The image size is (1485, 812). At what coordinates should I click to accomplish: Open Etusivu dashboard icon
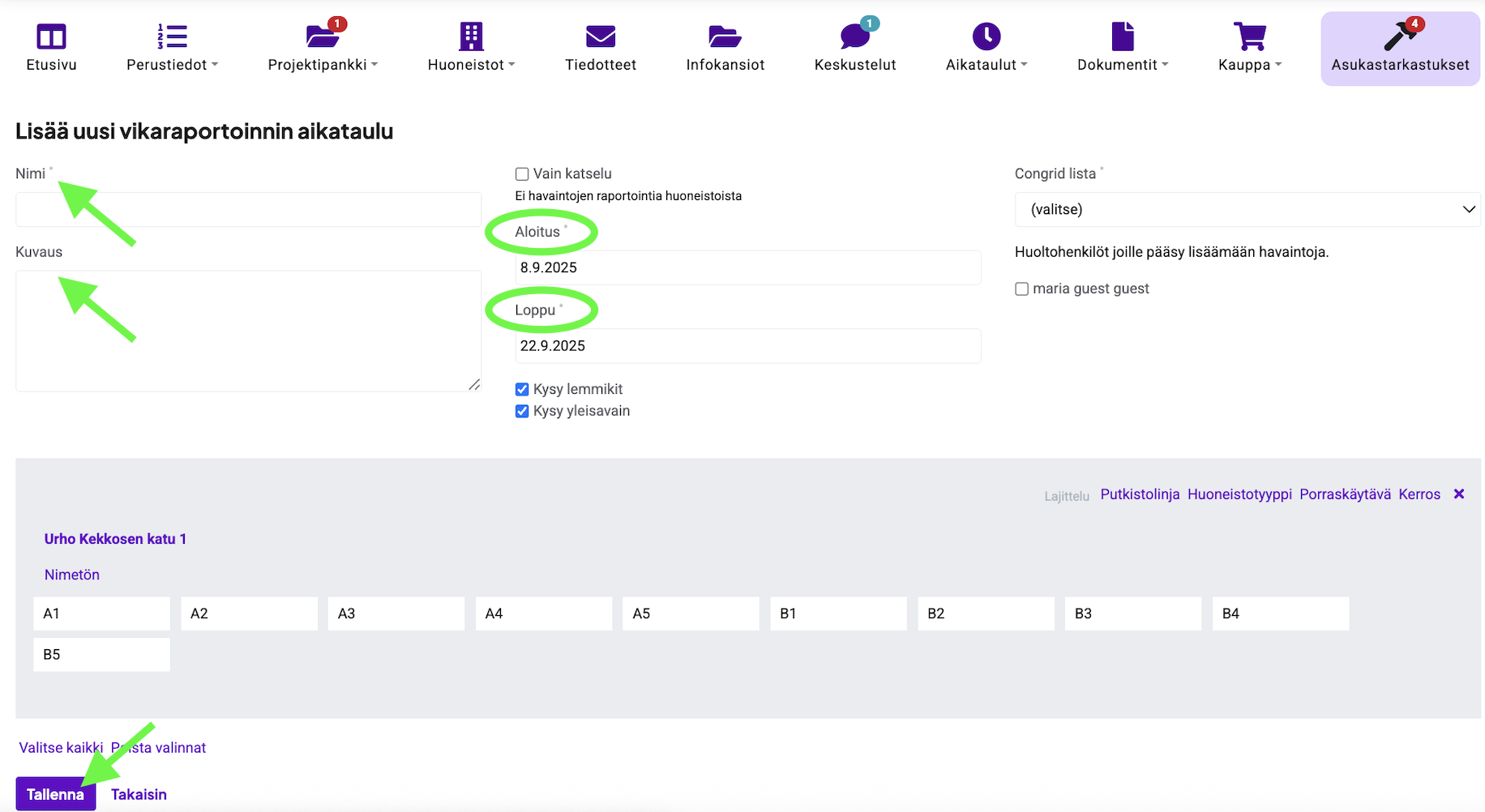pyautogui.click(x=51, y=36)
